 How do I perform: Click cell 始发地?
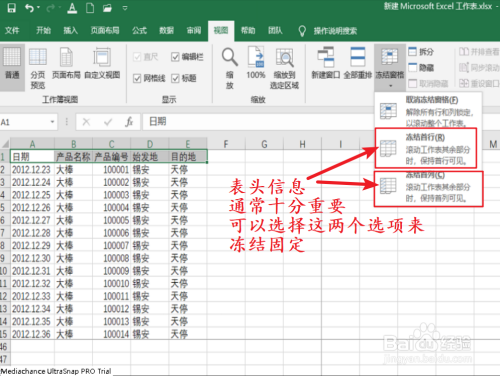pos(150,157)
